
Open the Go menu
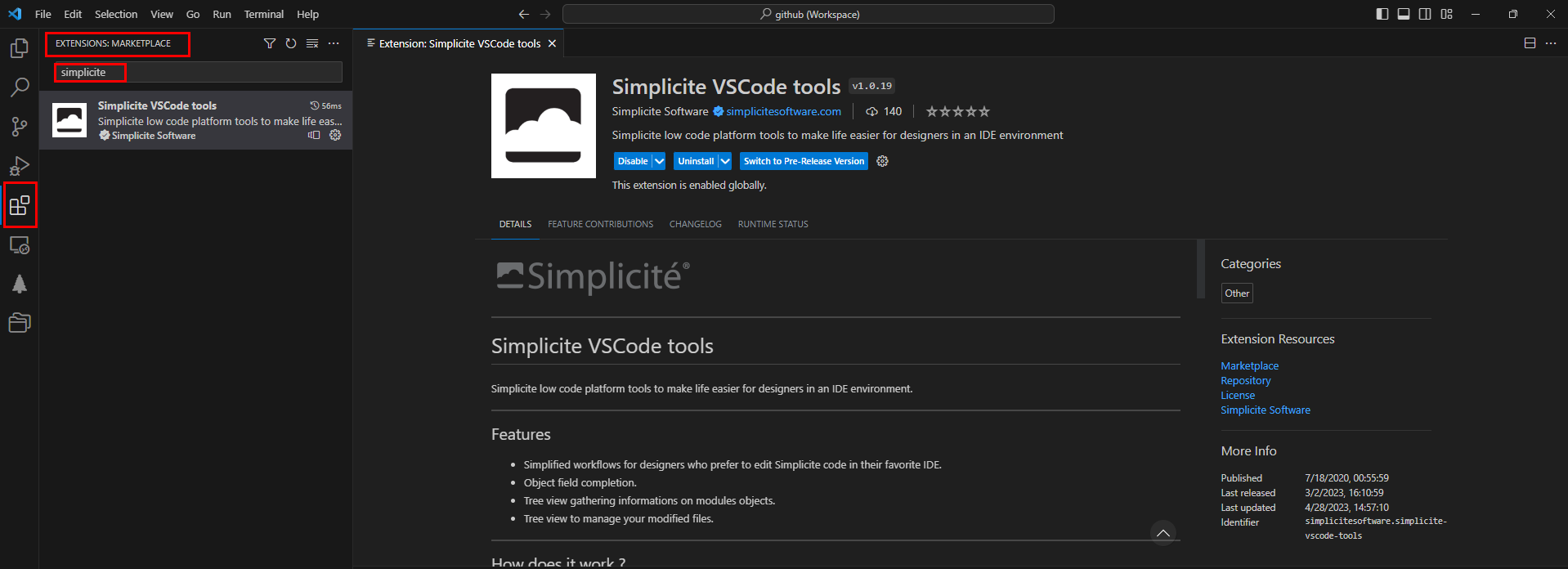pos(193,14)
